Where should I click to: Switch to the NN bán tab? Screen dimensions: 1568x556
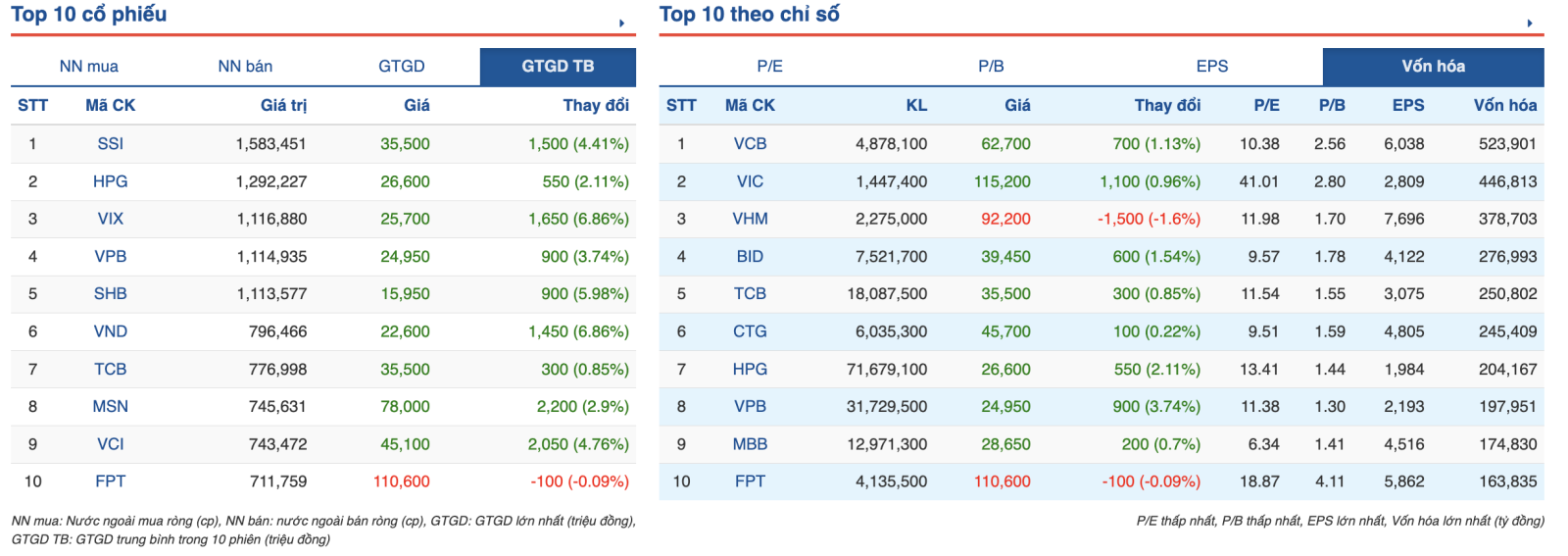click(245, 66)
